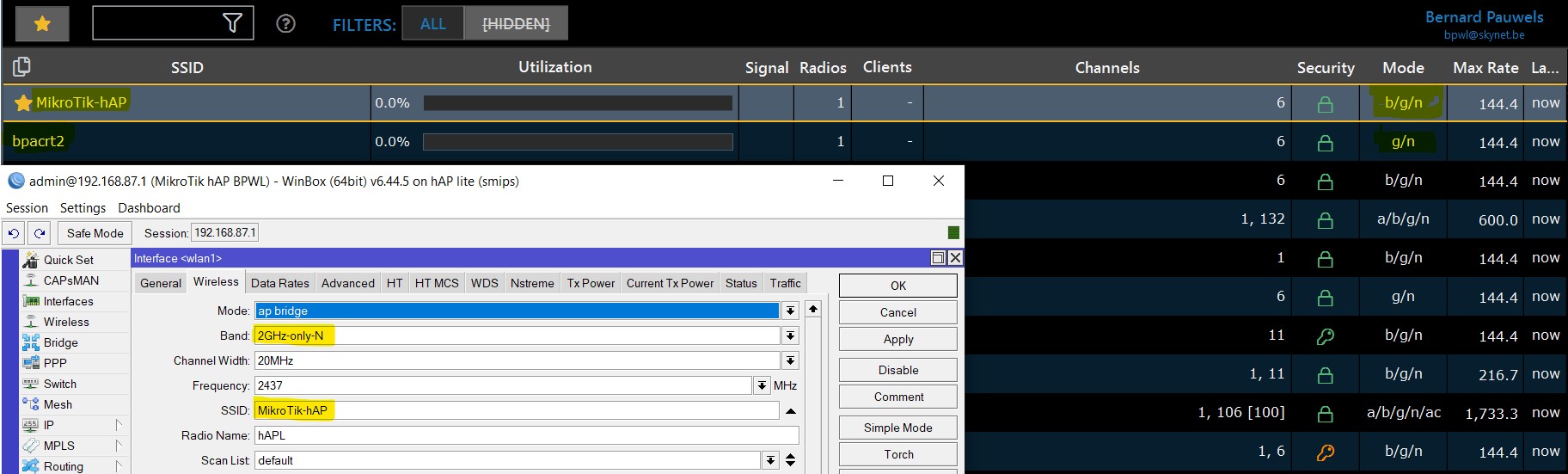
Task: Click the bpwl@skynet.be email link
Action: point(1484,35)
